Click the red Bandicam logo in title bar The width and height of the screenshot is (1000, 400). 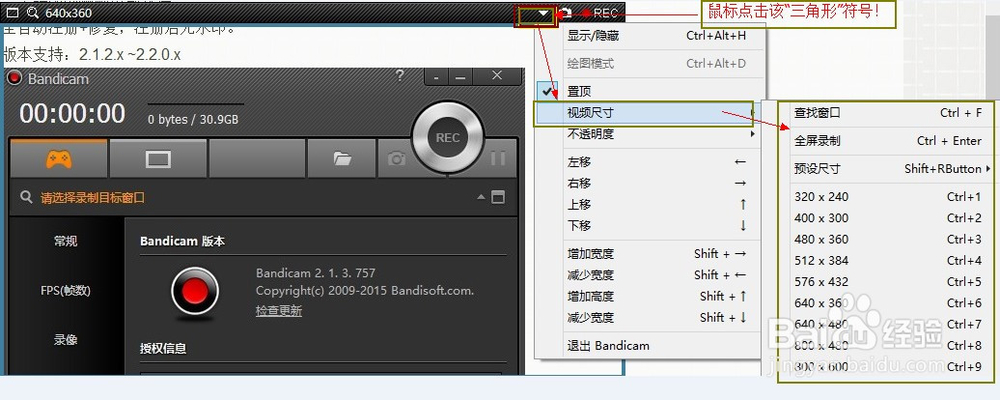15,78
